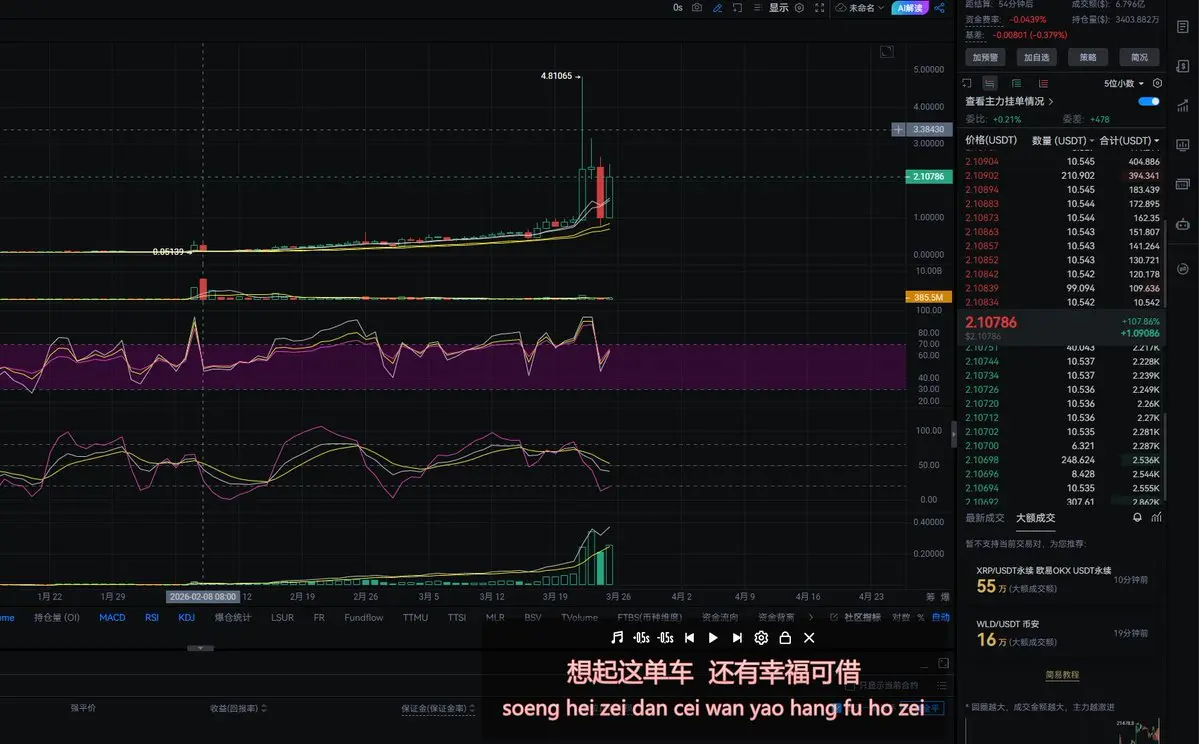
Task: Select the XRP/USDT永续 large trade entry
Action: tap(1061, 580)
